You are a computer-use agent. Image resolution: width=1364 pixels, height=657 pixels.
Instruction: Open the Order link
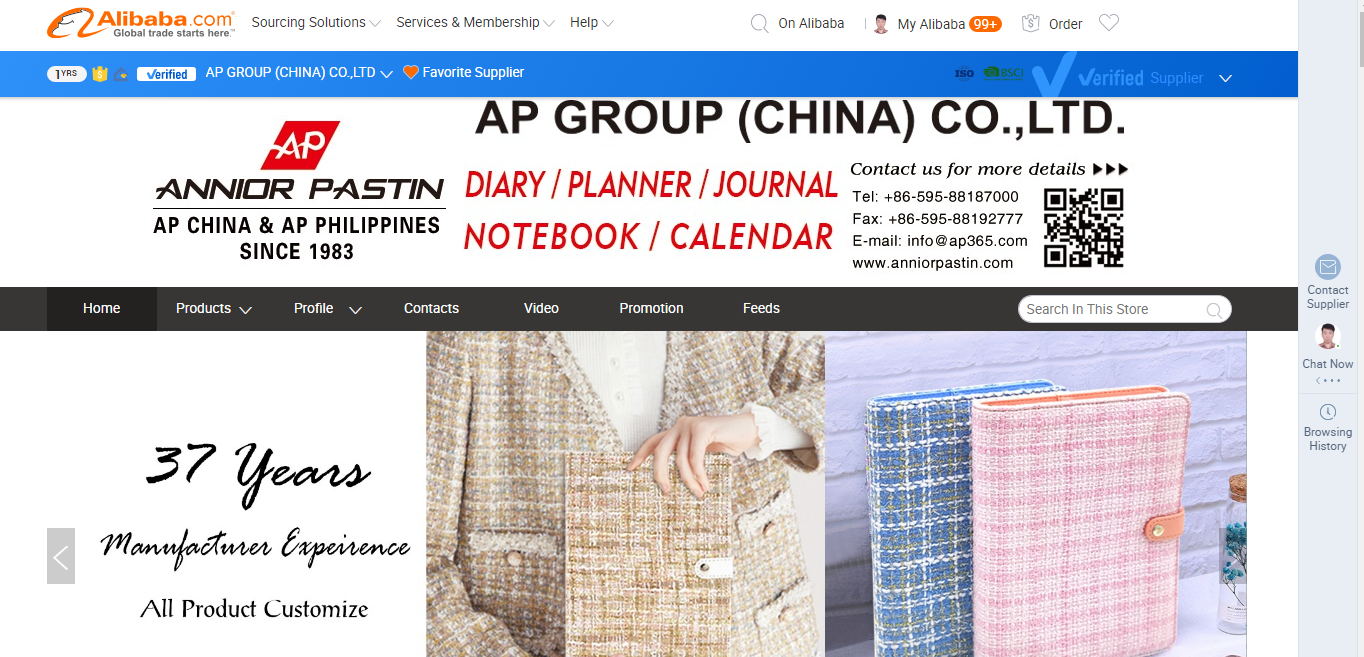pyautogui.click(x=1065, y=24)
